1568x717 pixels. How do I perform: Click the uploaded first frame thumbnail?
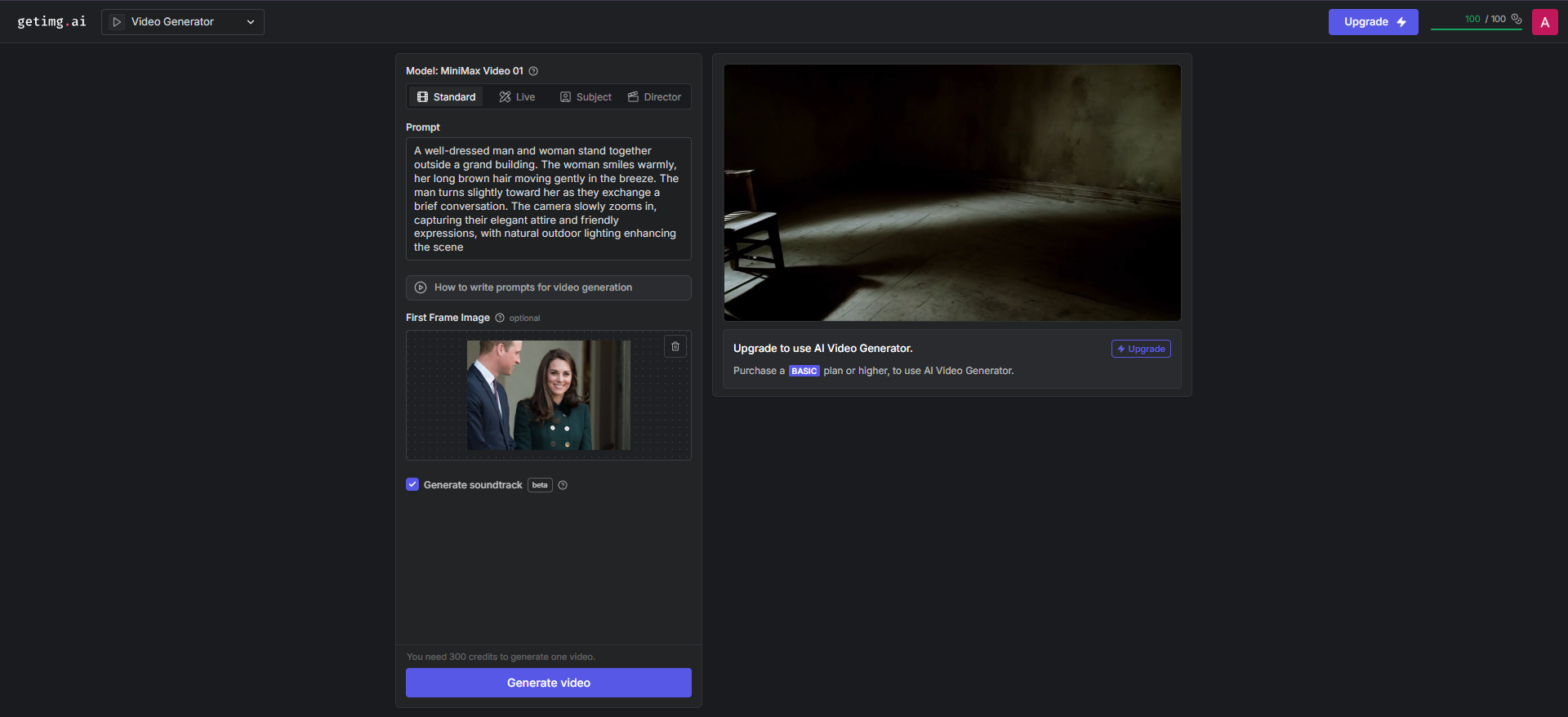[549, 395]
